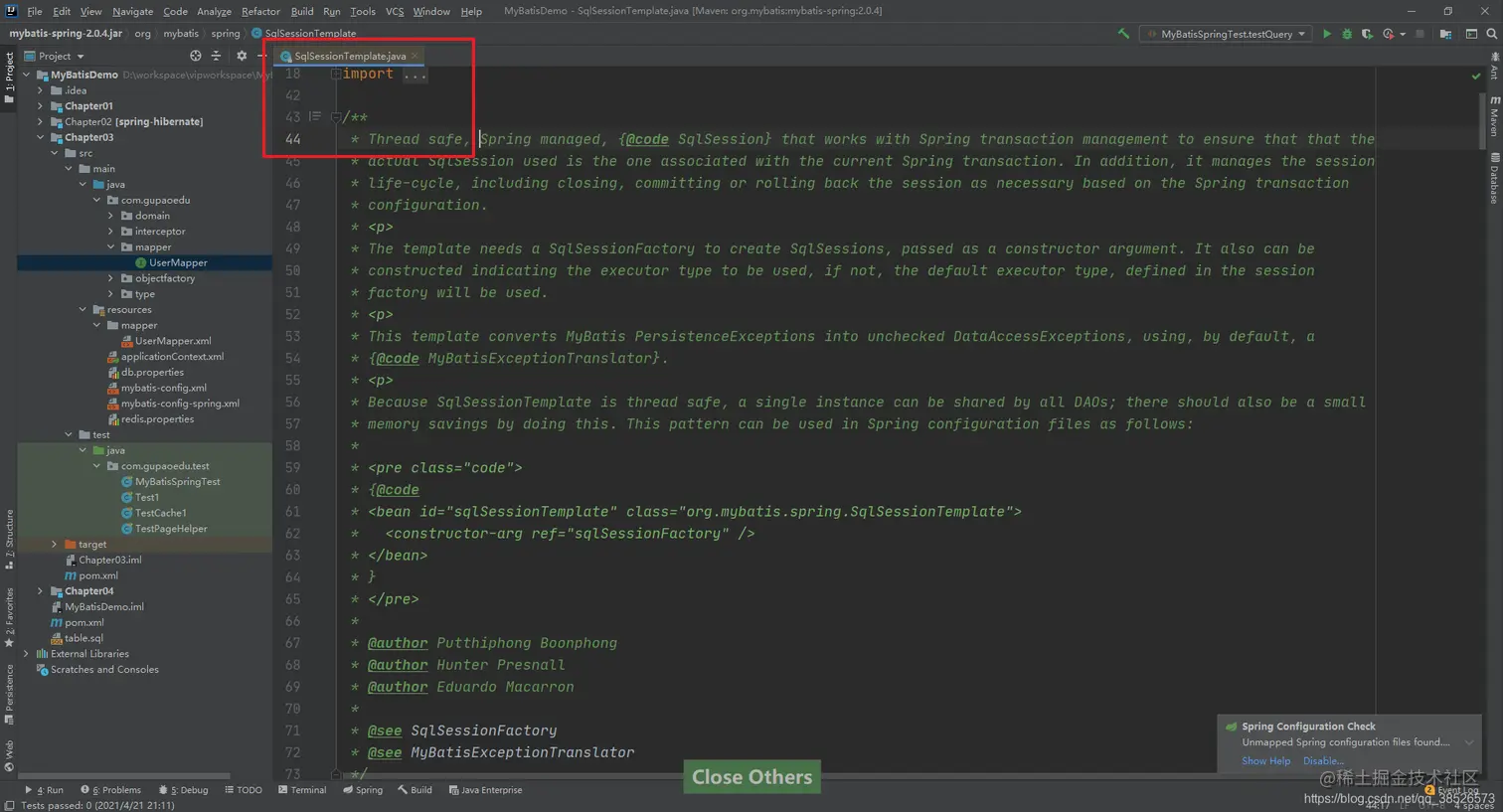Expand the External Libraries node
This screenshot has height=812, width=1503.
tap(27, 654)
